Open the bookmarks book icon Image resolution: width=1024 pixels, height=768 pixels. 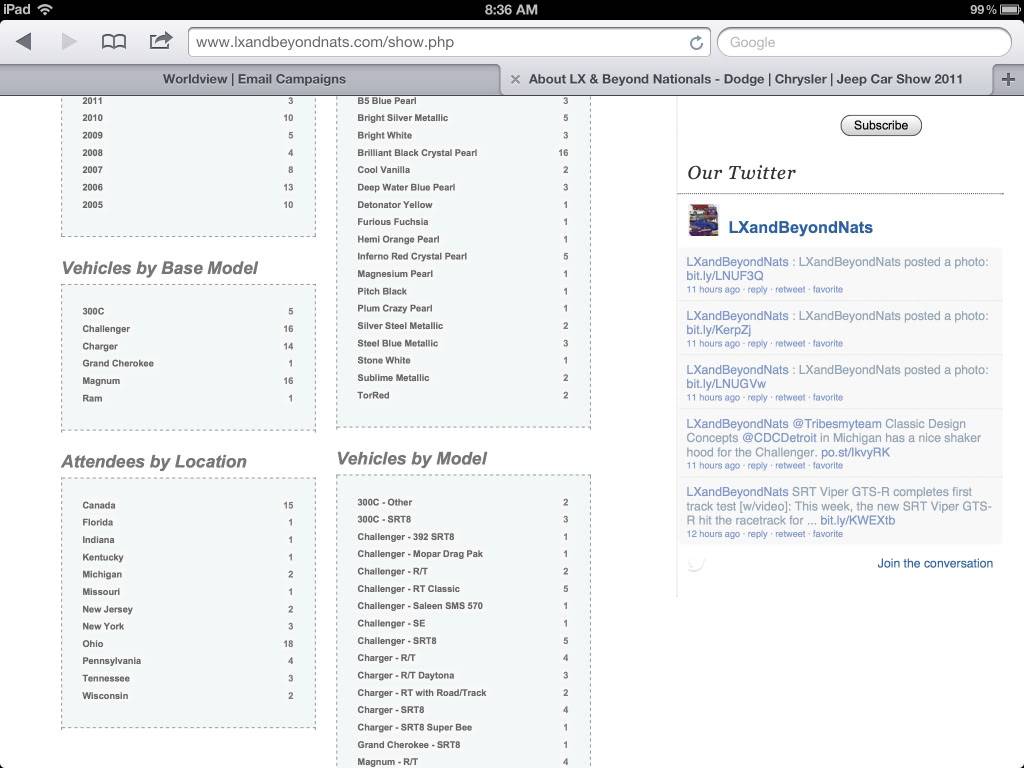(x=114, y=42)
